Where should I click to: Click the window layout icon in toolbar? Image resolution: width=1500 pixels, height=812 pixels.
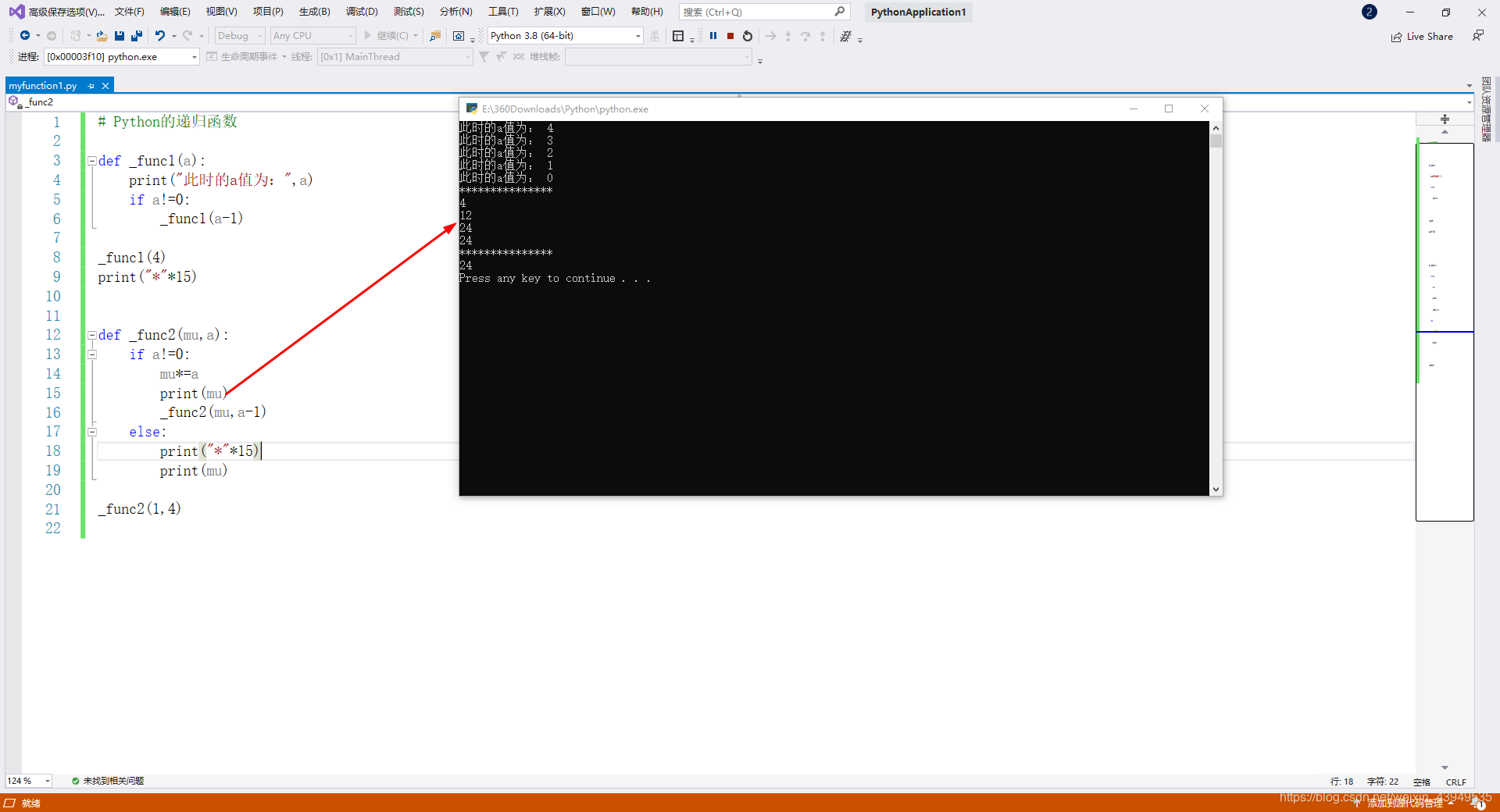(x=678, y=36)
